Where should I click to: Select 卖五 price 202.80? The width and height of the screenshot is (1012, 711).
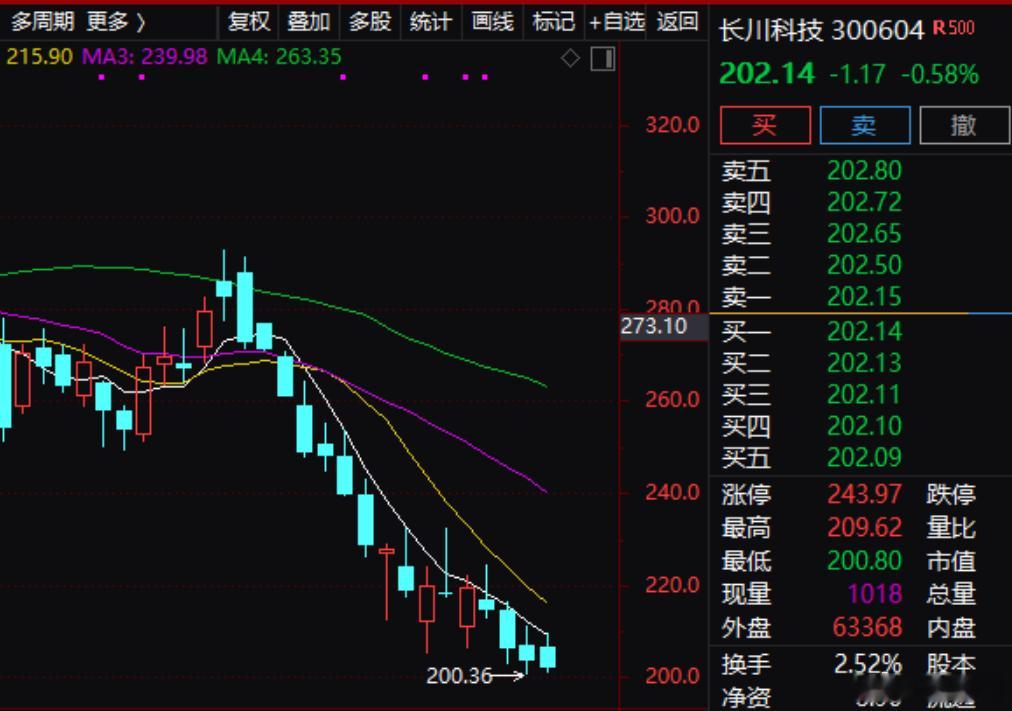[864, 170]
